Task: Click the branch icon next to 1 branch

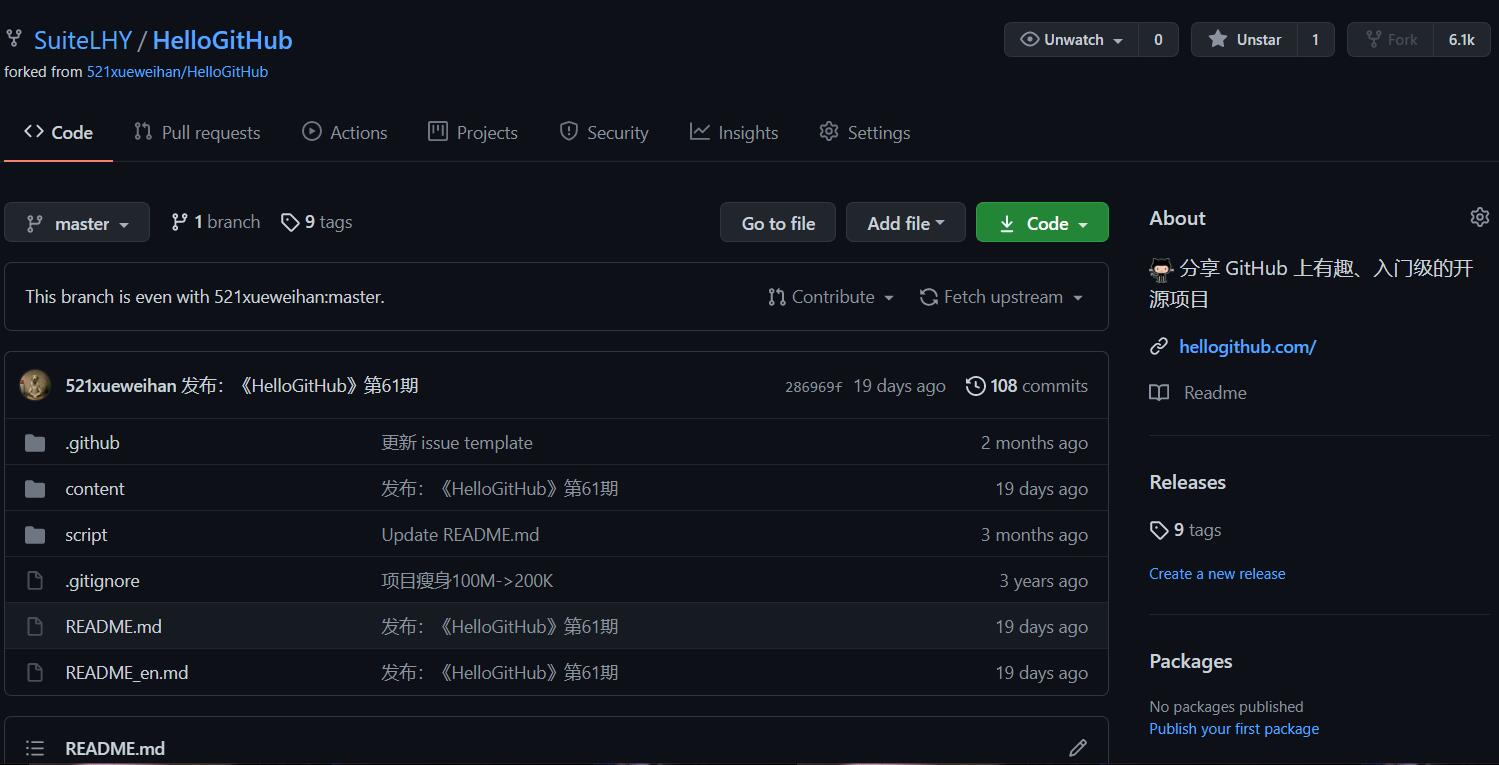Action: pos(181,221)
